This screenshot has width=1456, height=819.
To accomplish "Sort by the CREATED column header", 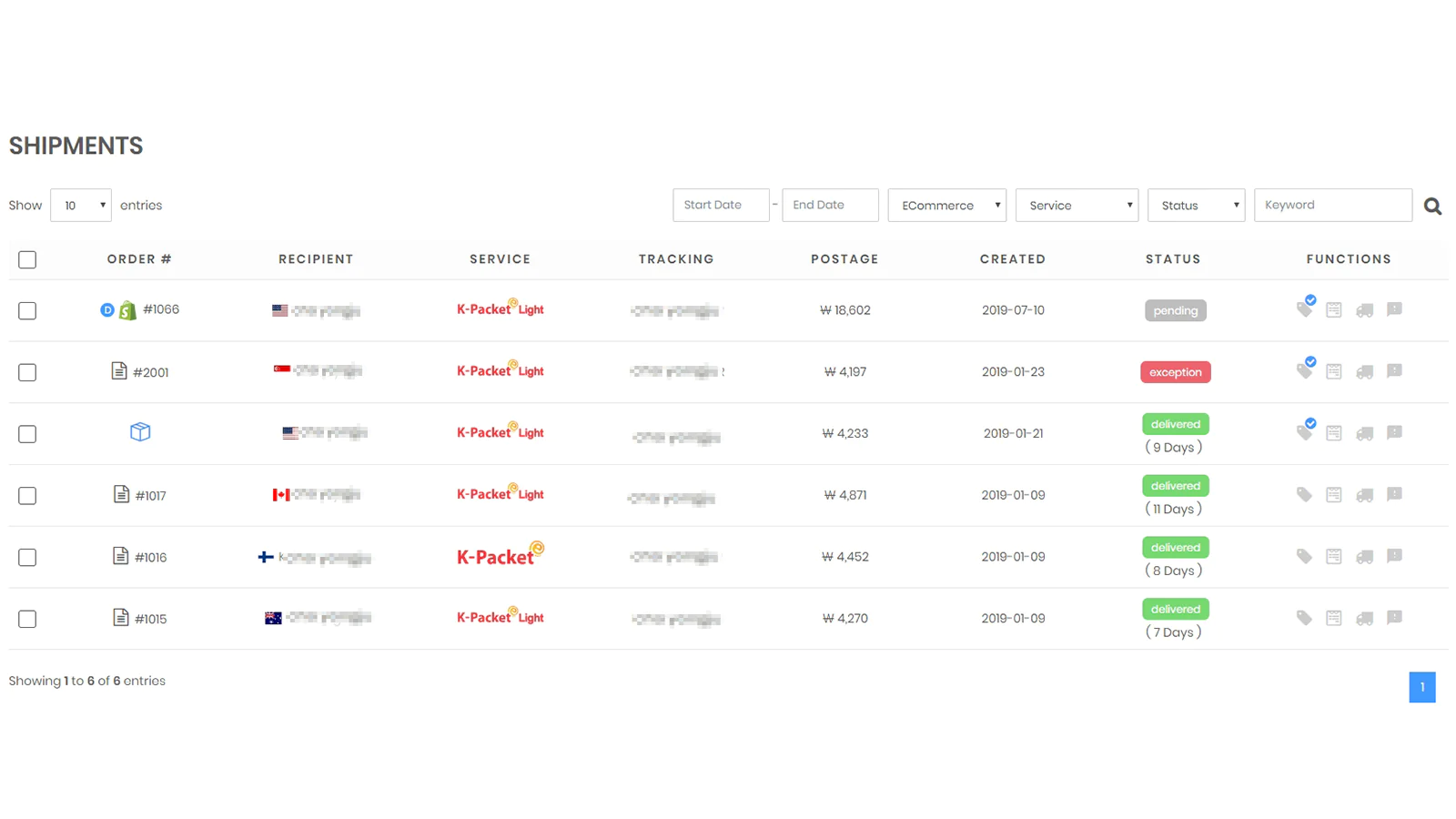I will point(1013,259).
